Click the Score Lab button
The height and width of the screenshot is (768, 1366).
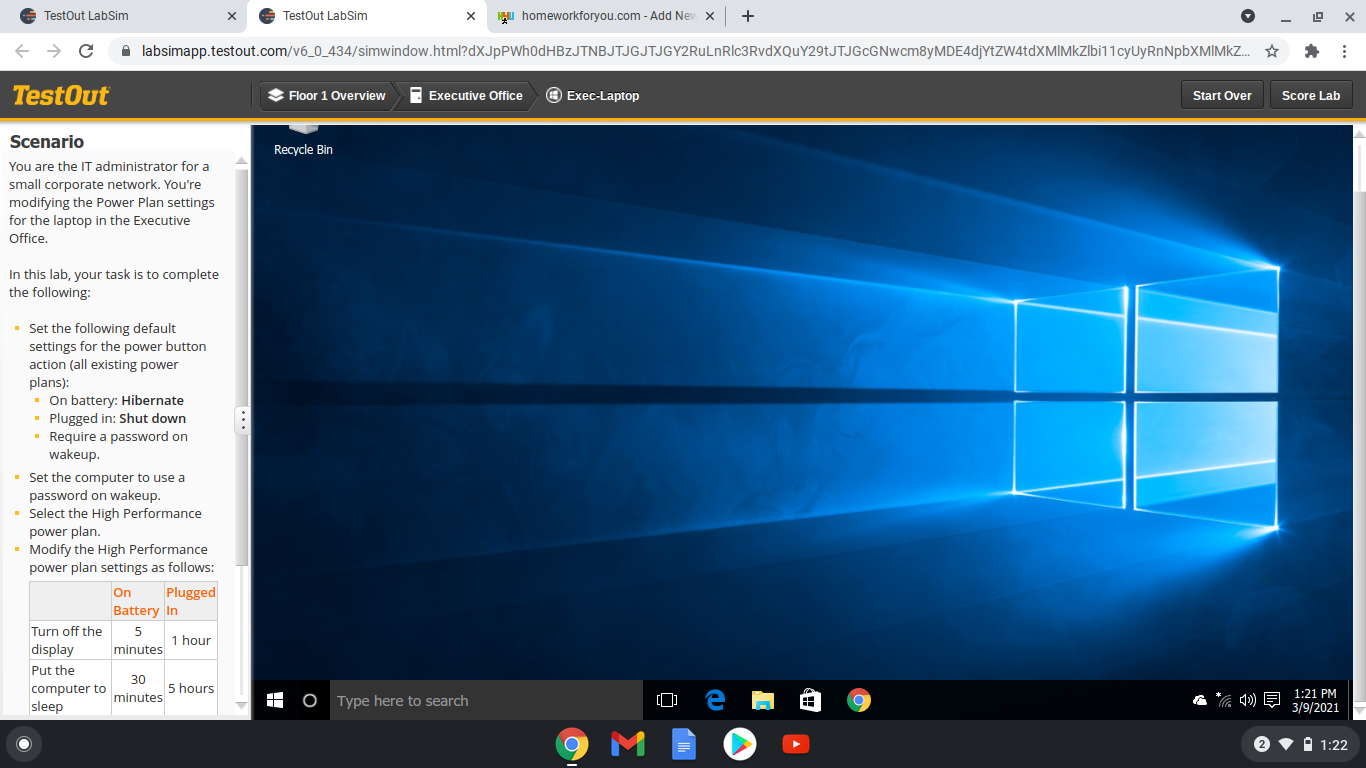click(1310, 96)
